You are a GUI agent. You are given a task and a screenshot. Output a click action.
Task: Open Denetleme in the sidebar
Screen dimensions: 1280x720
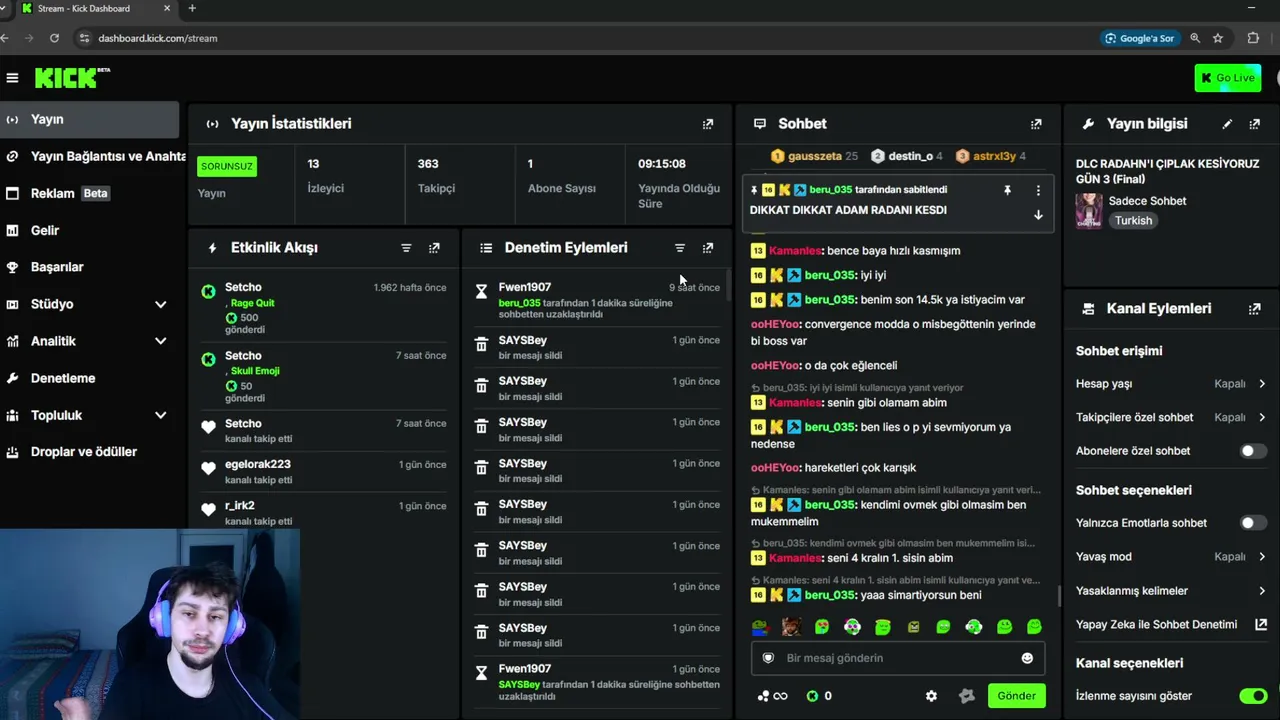(x=90, y=378)
